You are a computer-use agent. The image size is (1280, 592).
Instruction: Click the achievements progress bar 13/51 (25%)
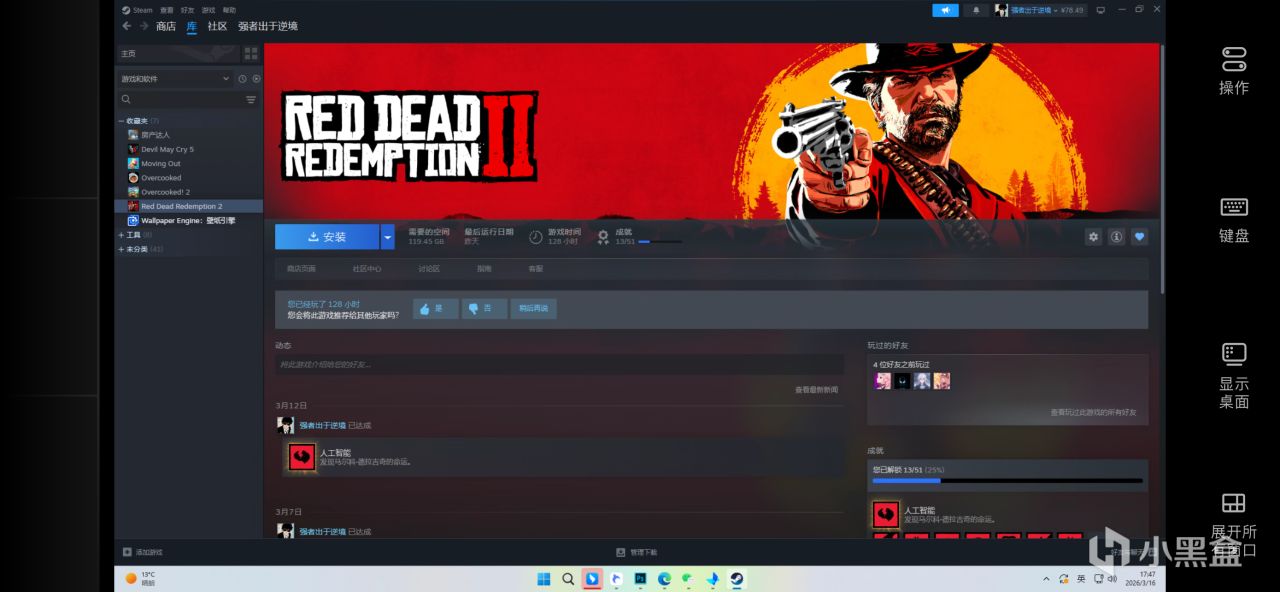(1007, 481)
